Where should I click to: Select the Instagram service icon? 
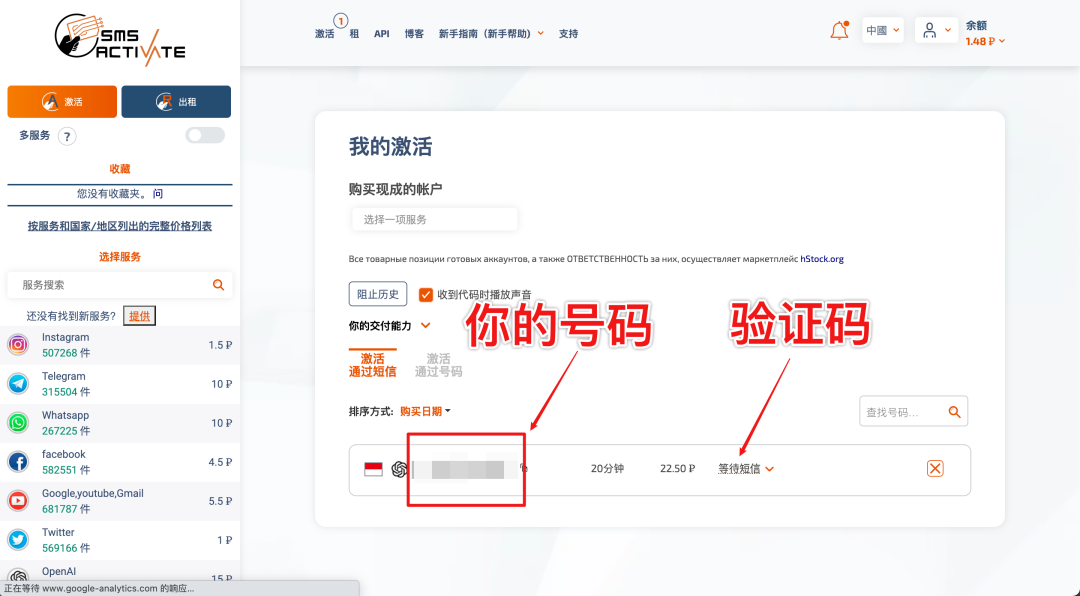click(x=18, y=343)
